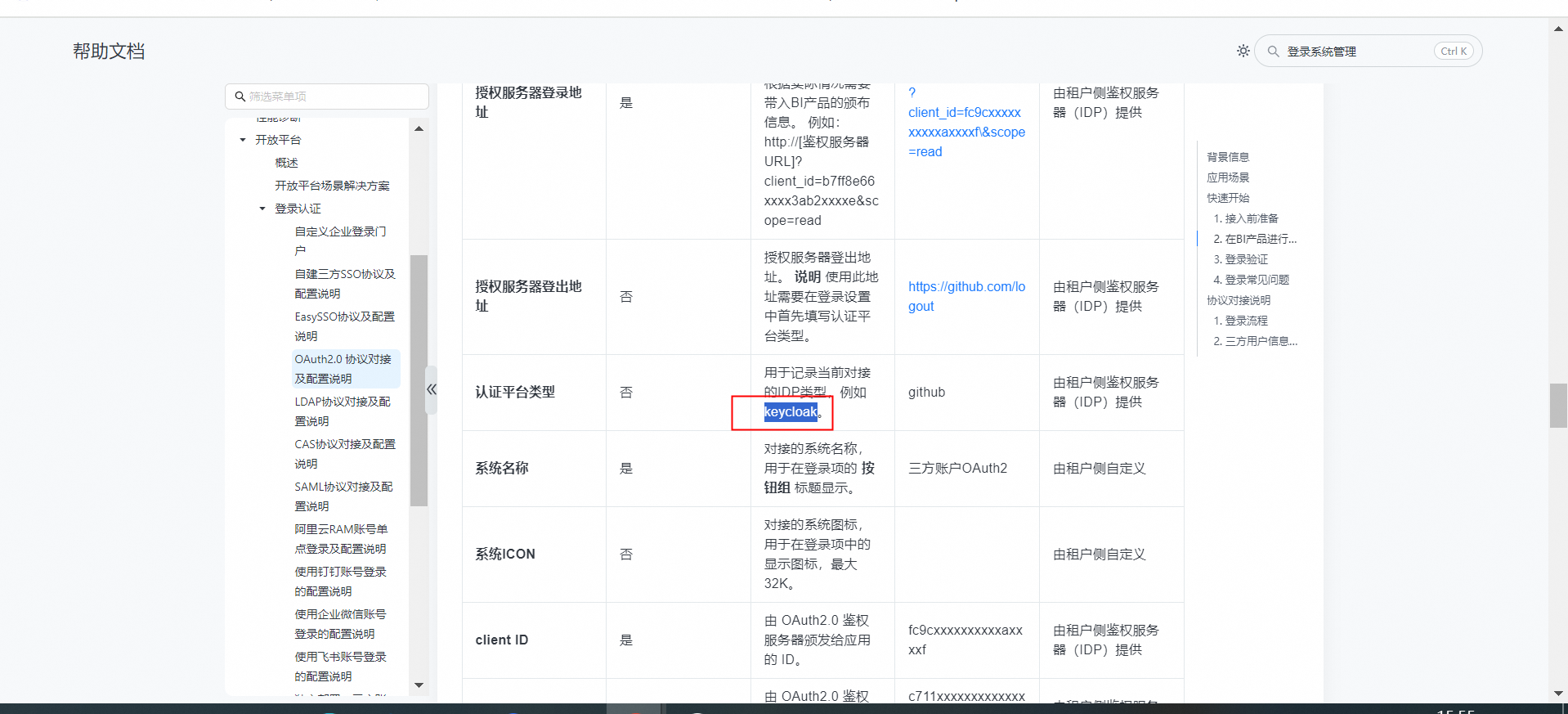Toggle the light/dark theme sun icon
This screenshot has height=714, width=1568.
[1243, 51]
